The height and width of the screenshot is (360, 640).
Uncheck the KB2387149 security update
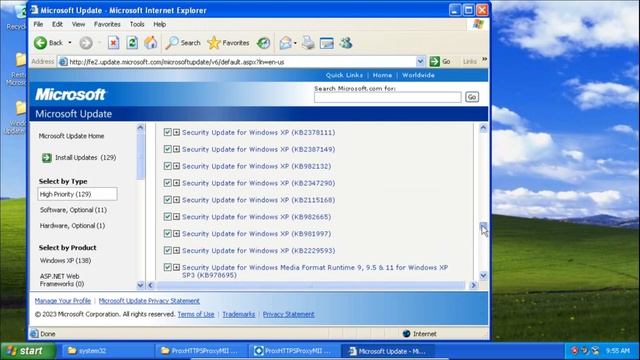pyautogui.click(x=167, y=149)
